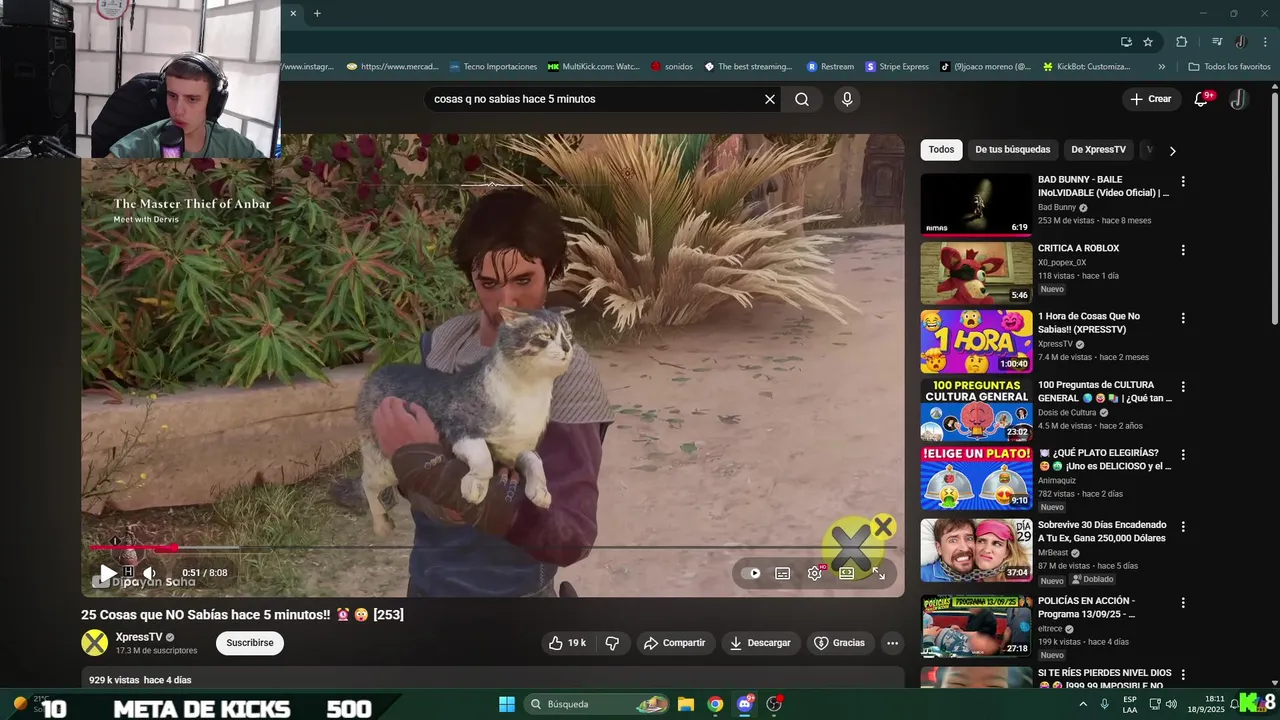1280x720 pixels.
Task: Select the Todos filter chip
Action: tap(941, 150)
